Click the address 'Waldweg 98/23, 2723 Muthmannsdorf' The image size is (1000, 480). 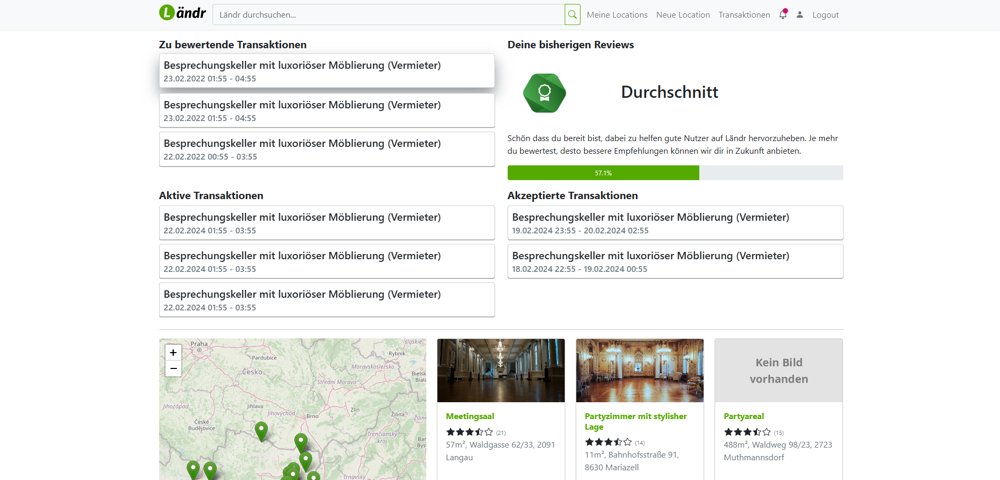click(778, 451)
